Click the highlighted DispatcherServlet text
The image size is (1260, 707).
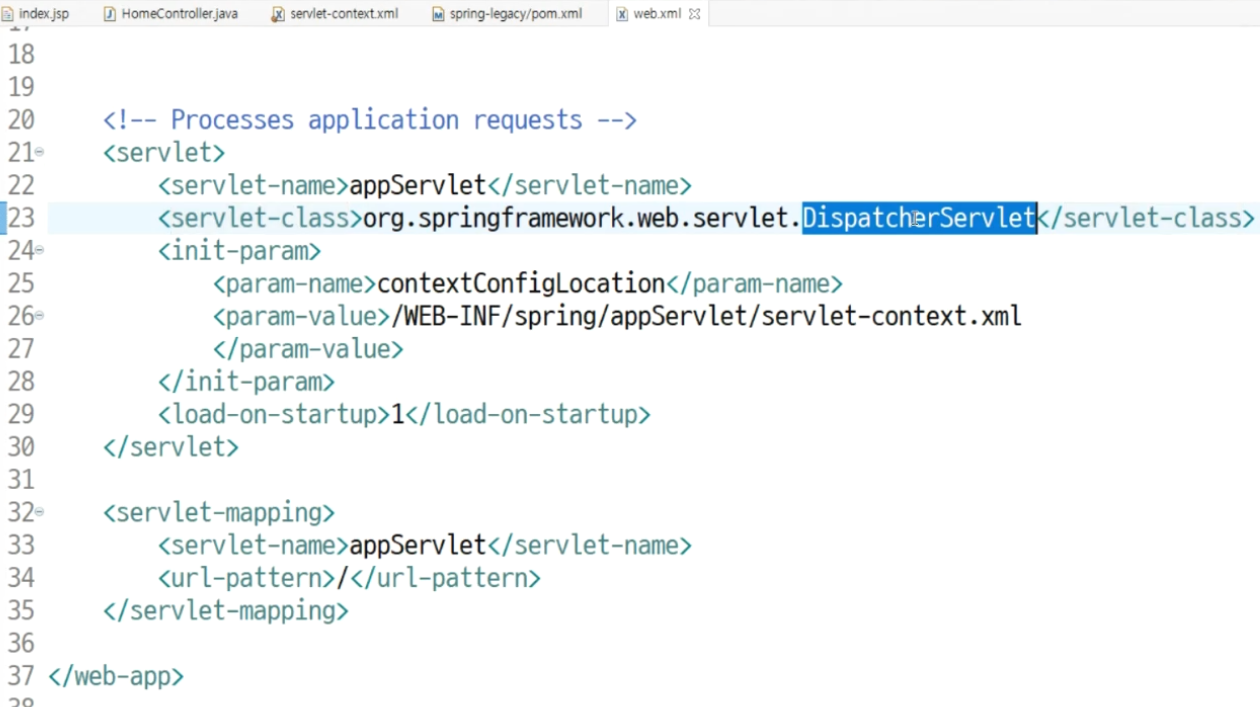click(x=919, y=217)
